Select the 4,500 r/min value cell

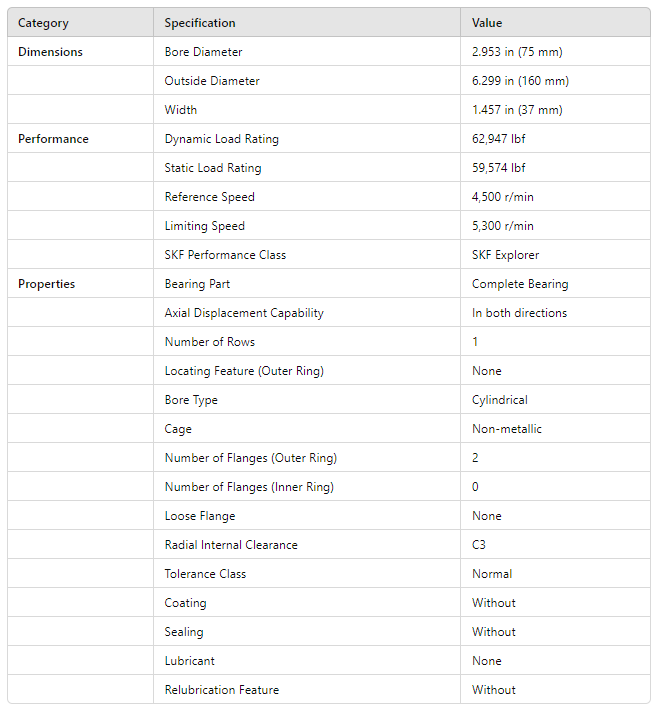click(503, 197)
